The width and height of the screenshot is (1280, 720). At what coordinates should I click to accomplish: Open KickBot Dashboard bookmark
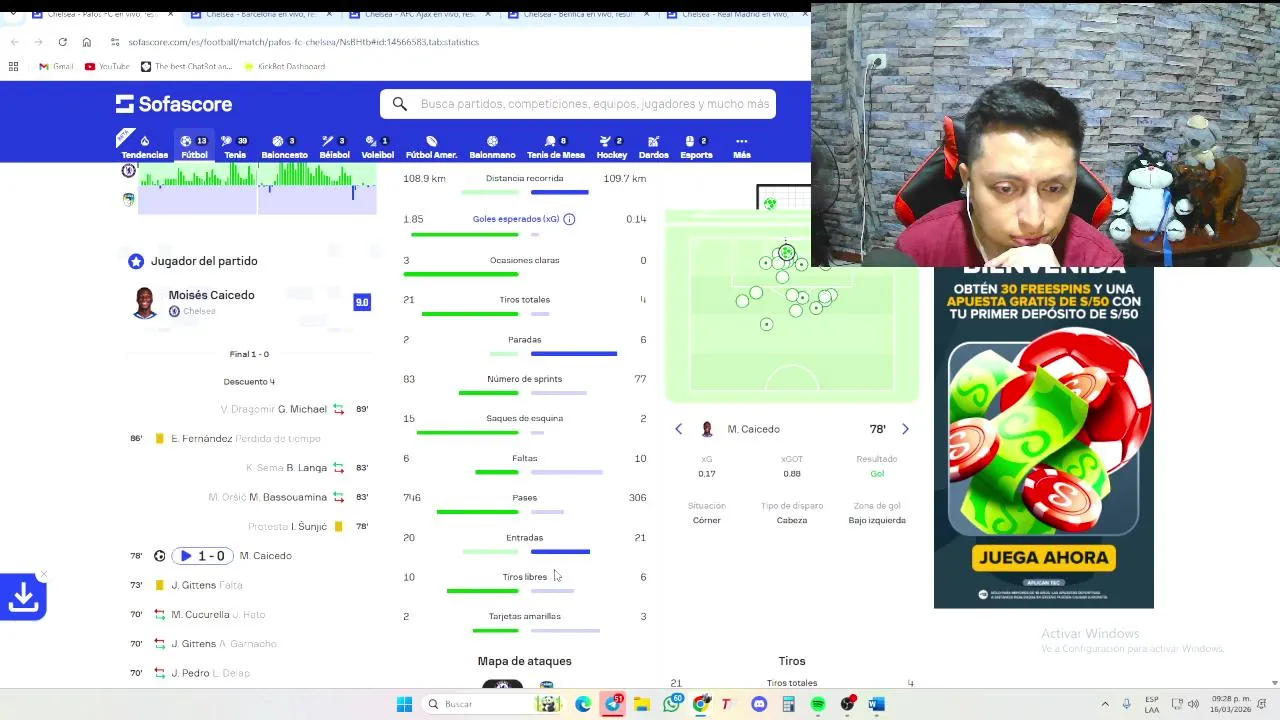point(283,66)
